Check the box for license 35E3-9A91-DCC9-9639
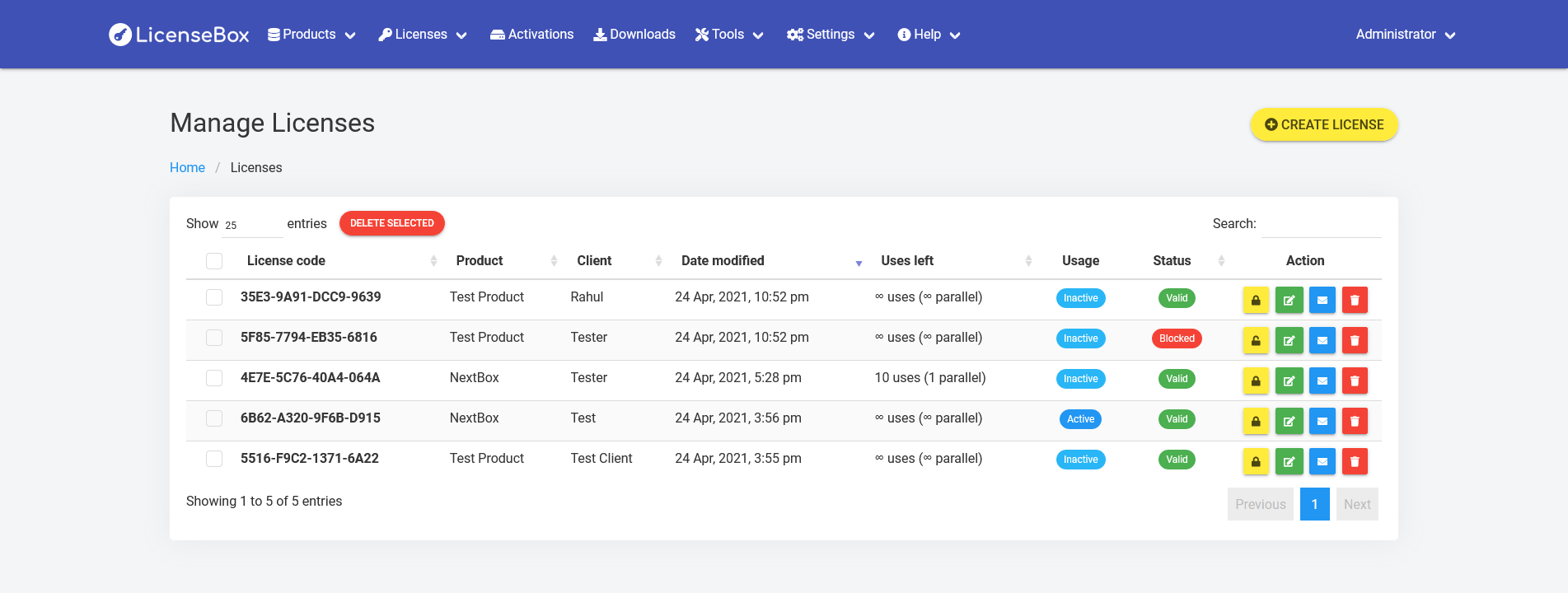 pos(214,297)
